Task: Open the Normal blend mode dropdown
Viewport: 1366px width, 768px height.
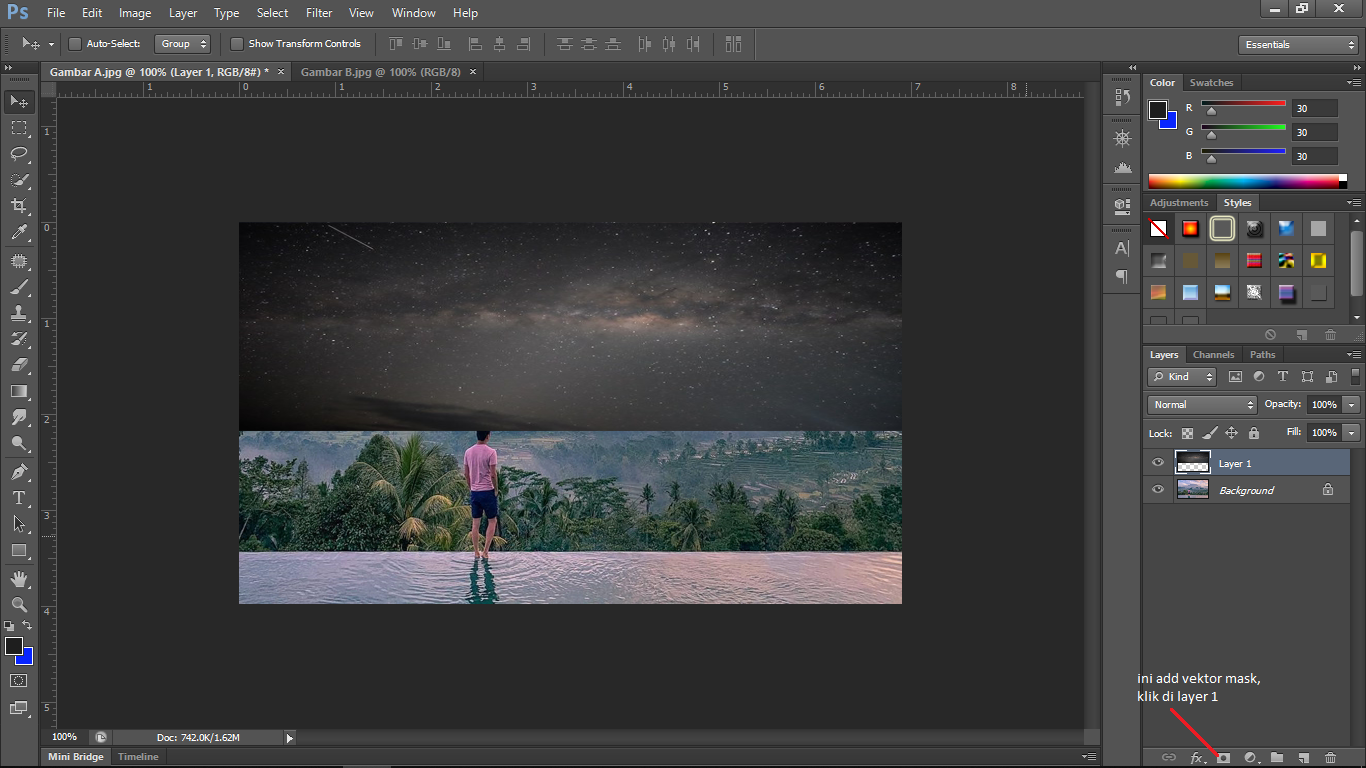Action: (x=1202, y=405)
